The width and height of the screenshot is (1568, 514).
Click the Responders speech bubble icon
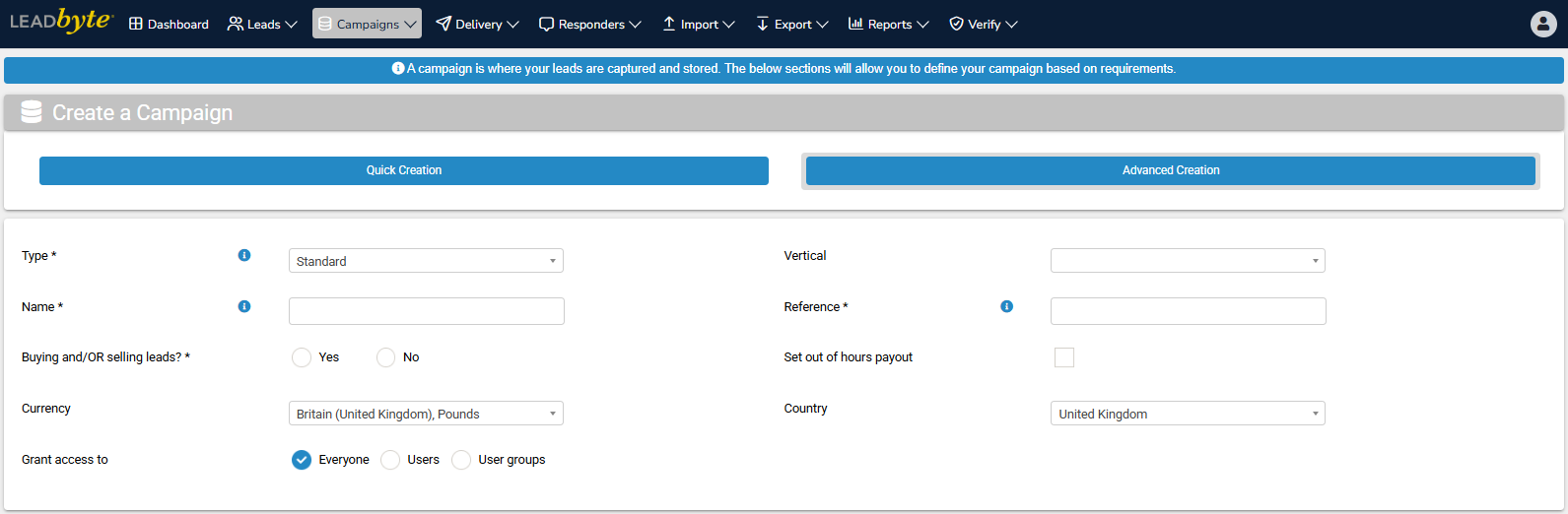546,24
